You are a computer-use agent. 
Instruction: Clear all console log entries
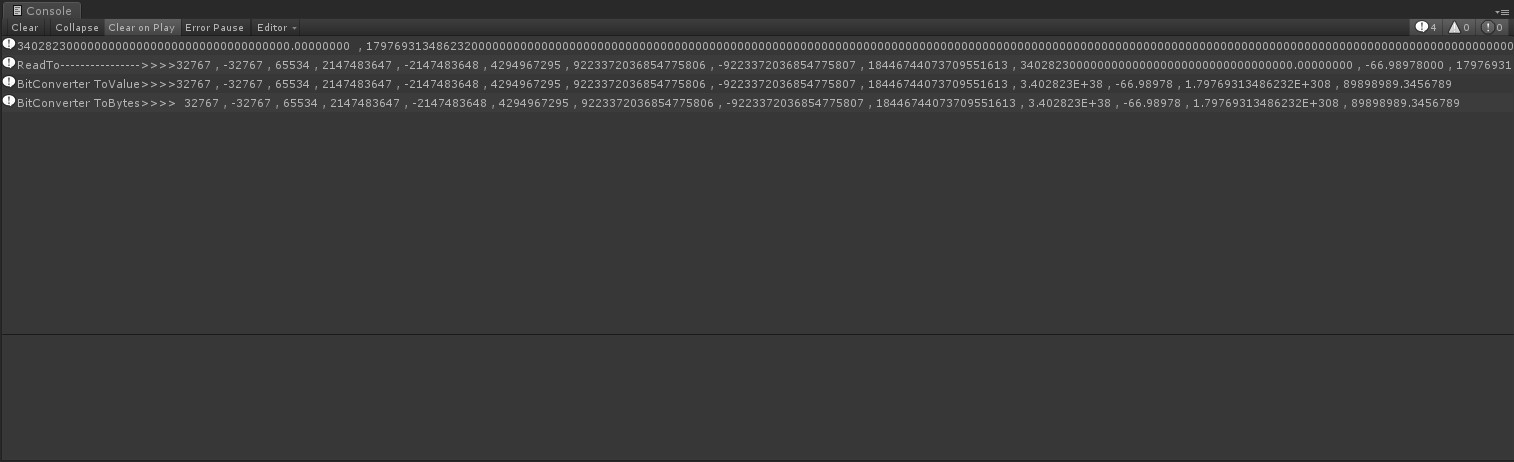click(25, 28)
